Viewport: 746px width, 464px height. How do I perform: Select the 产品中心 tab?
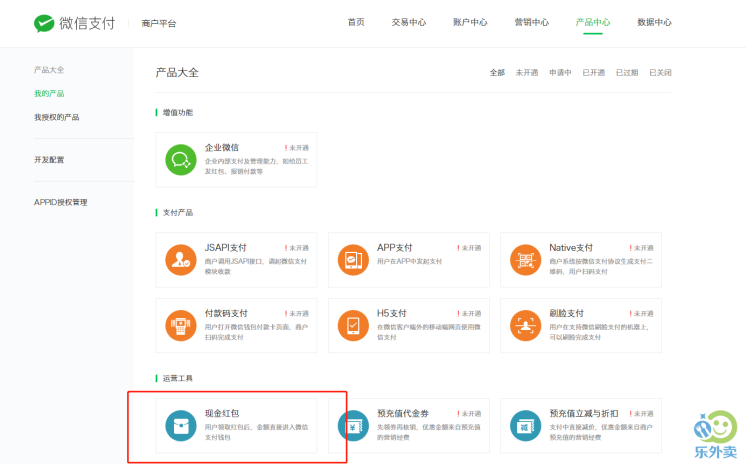593,22
